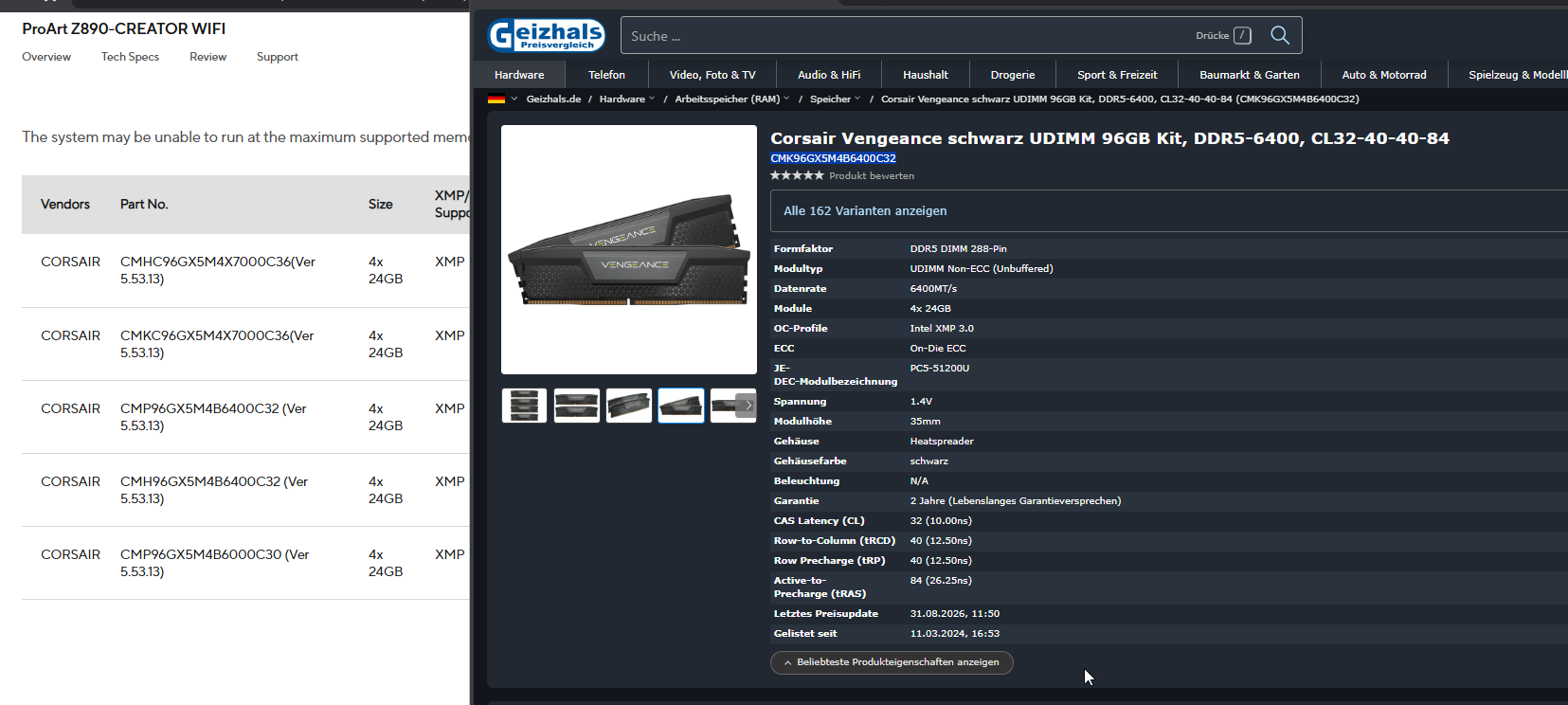Image resolution: width=1568 pixels, height=705 pixels.
Task: Select the first product thumbnail
Action: tap(524, 406)
